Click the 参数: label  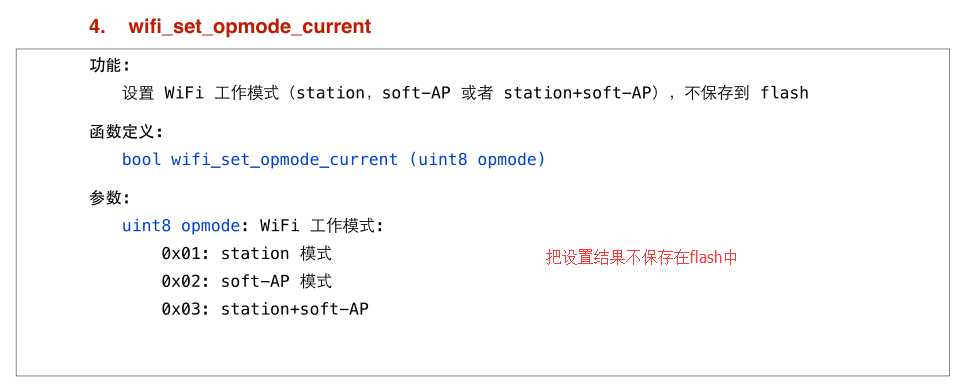(x=111, y=198)
